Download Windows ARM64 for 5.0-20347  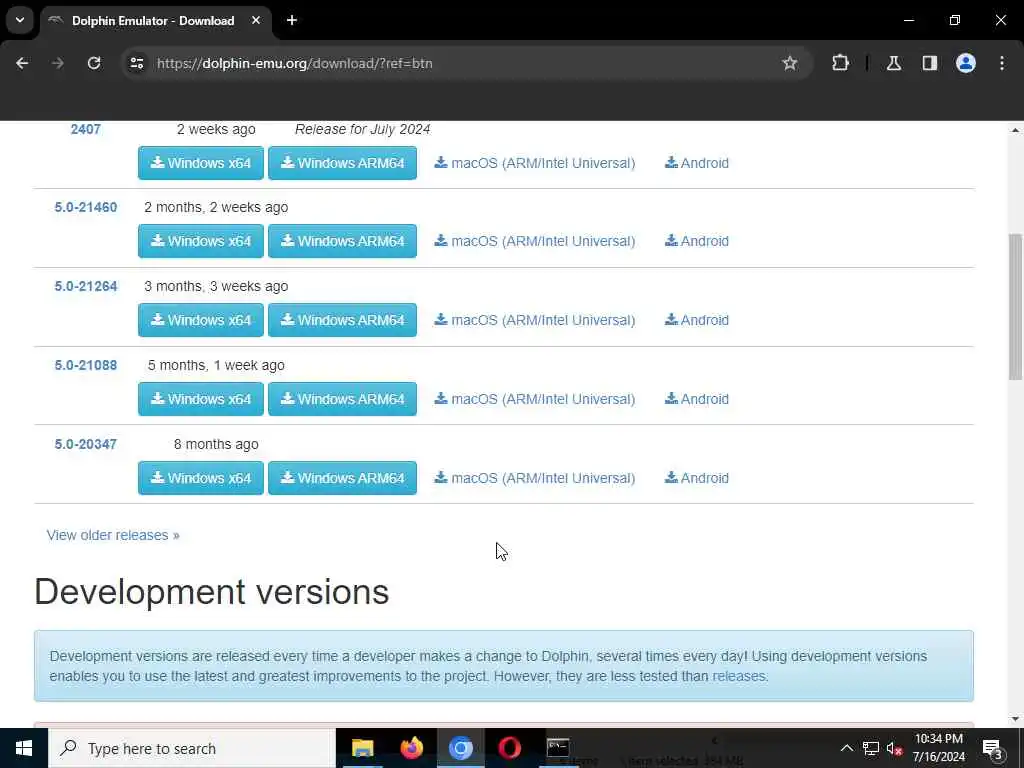pos(342,478)
